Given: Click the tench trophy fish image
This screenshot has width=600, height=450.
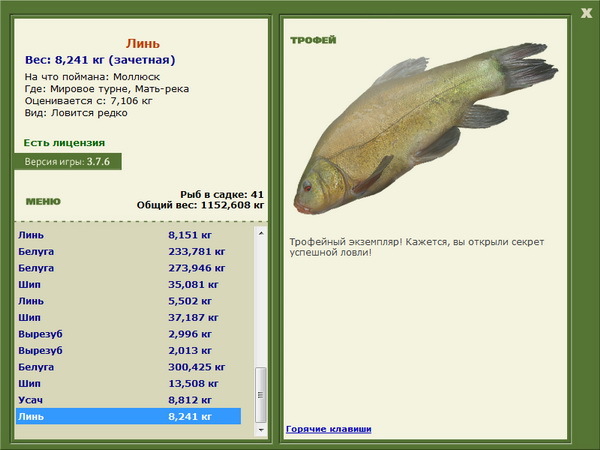Looking at the screenshot, I should (x=426, y=129).
